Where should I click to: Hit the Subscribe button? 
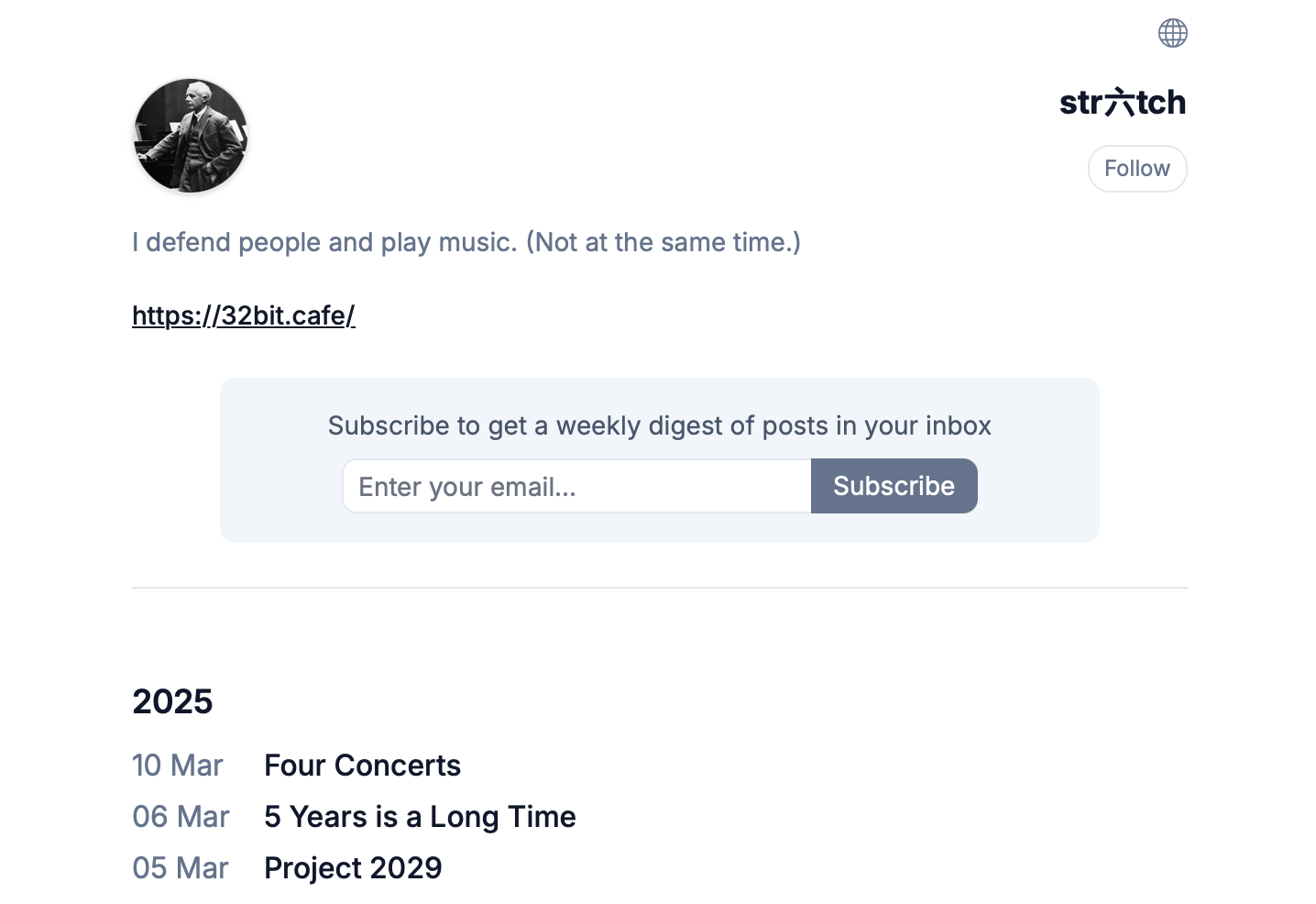click(x=894, y=486)
